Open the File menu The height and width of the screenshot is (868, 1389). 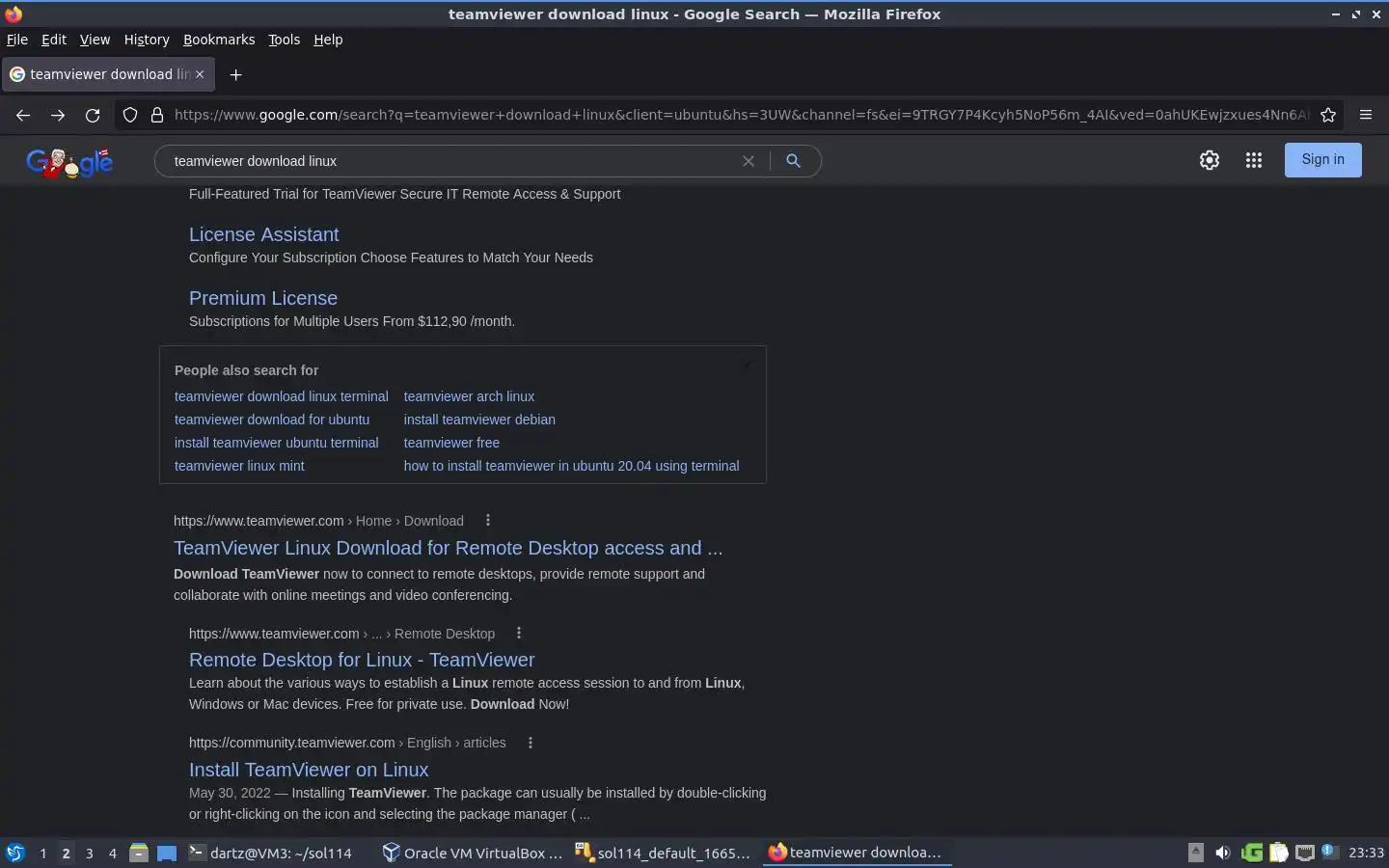point(17,40)
